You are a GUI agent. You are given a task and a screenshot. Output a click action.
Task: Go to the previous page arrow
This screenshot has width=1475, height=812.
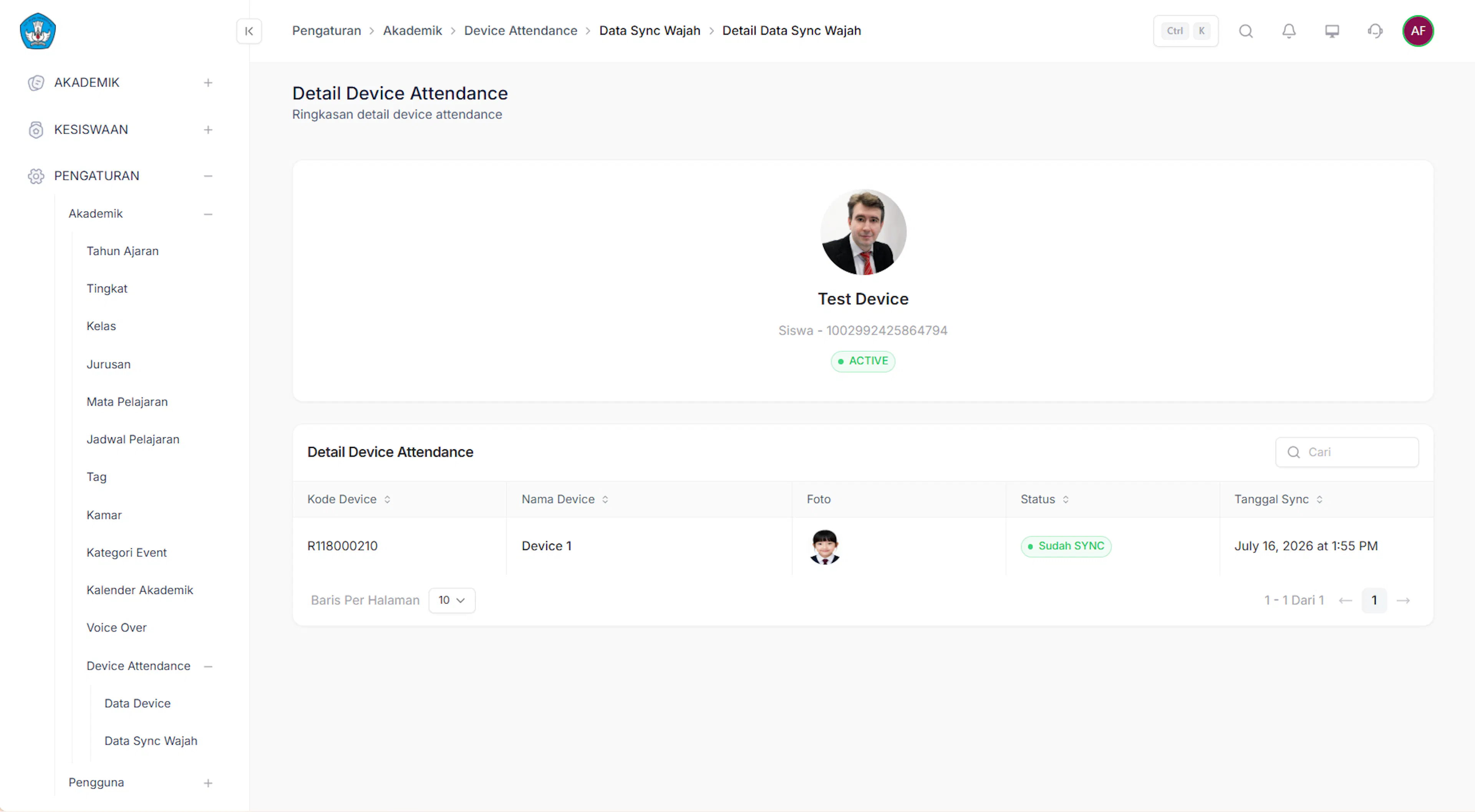pyautogui.click(x=1346, y=600)
